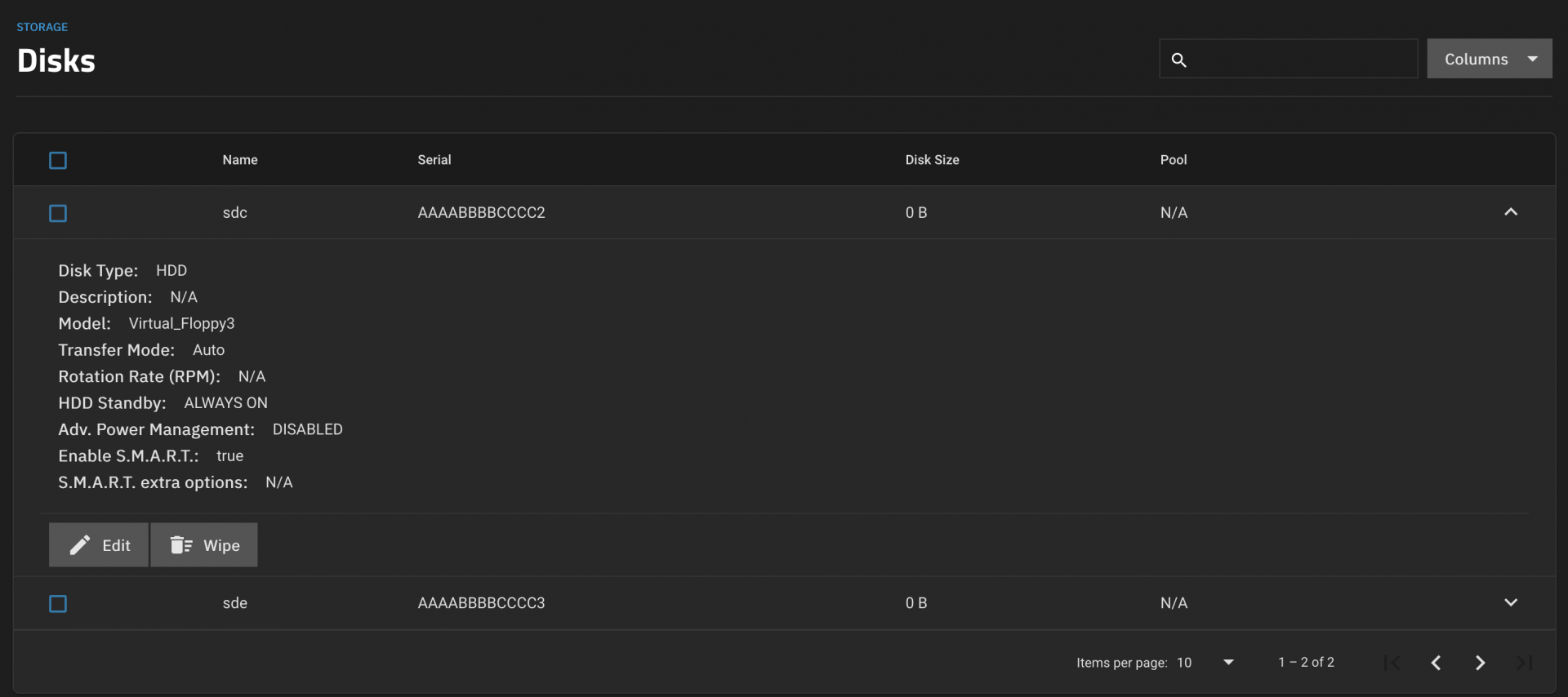Click the ALWAYS ON standby value

tap(225, 403)
